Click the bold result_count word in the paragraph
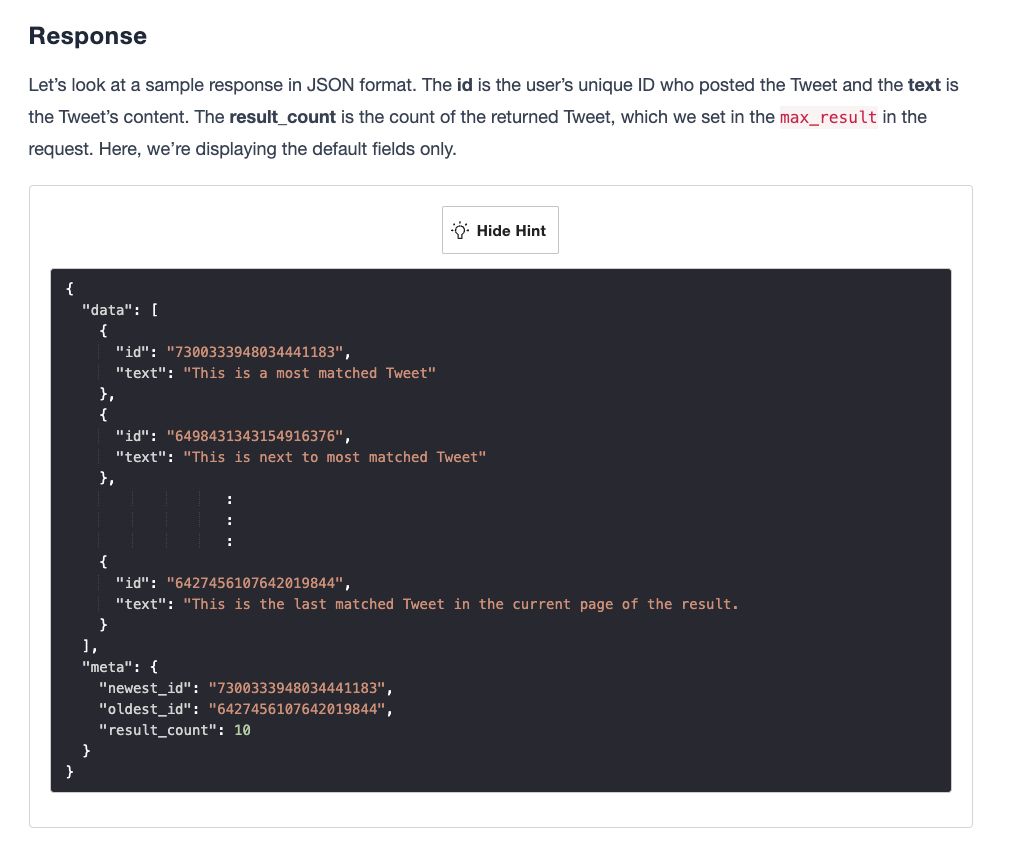The image size is (1017, 843). [x=283, y=117]
